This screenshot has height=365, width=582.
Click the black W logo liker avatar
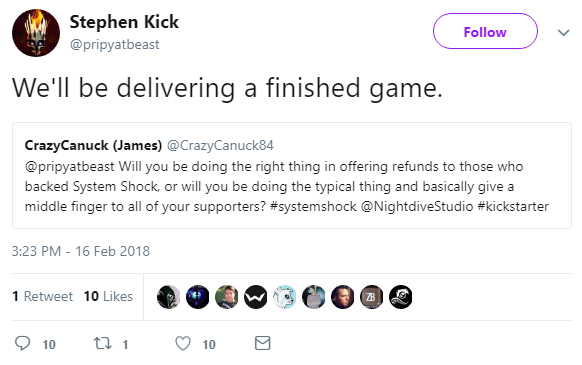[255, 297]
